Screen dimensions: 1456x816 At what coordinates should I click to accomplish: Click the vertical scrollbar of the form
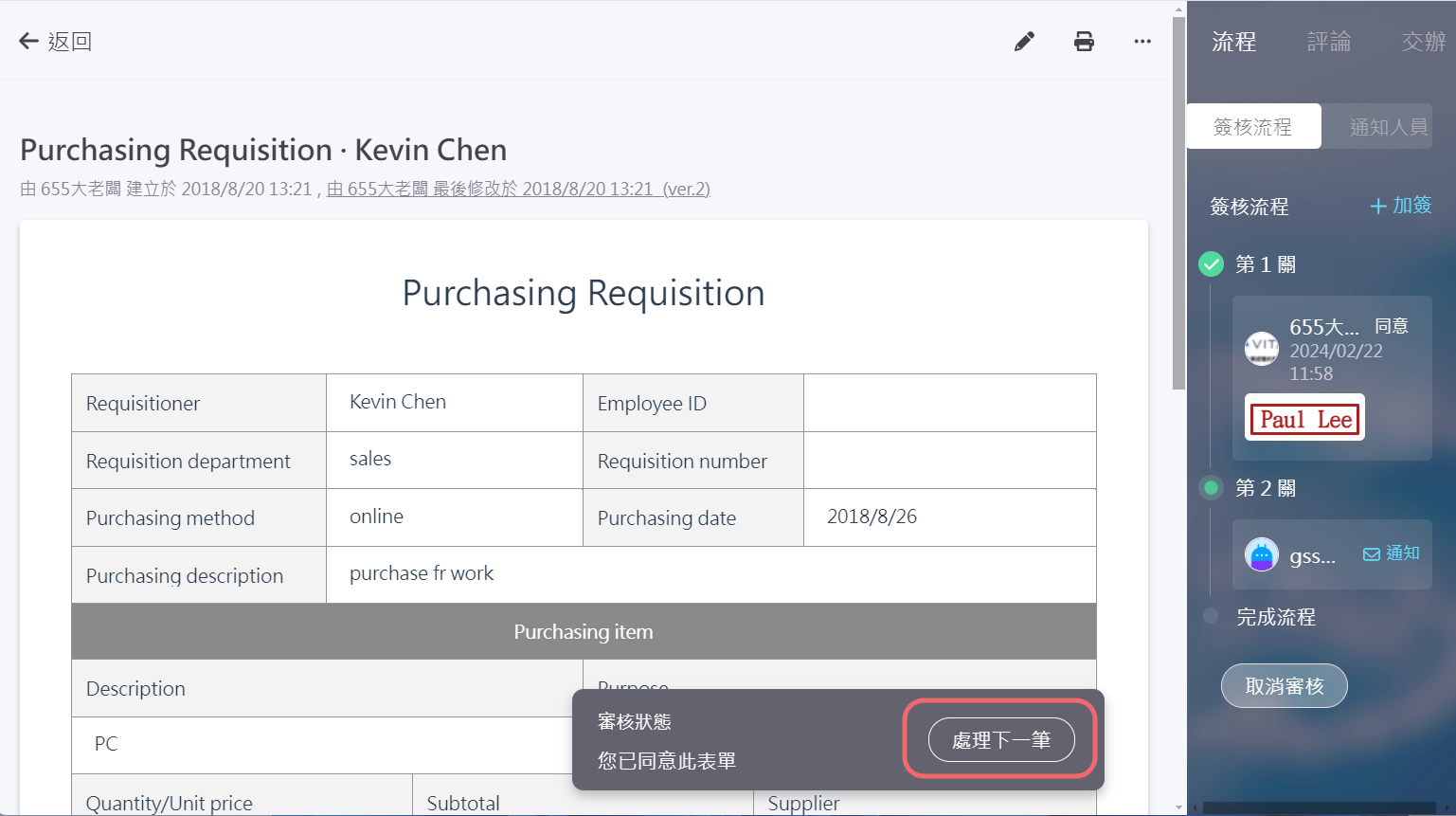click(1178, 204)
